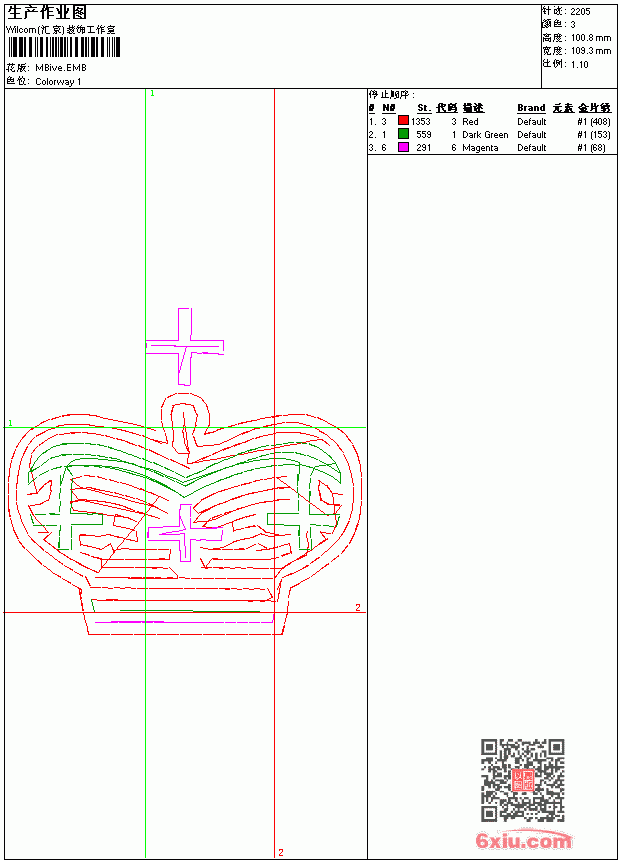The image size is (620, 860).
Task: Click the red thread color swatch
Action: coord(403,120)
